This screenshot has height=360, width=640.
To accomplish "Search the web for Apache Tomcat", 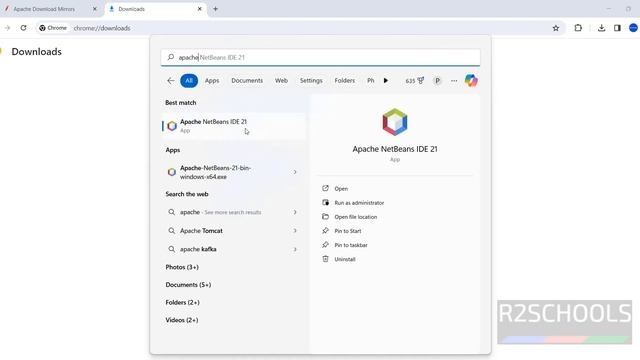I will (201, 231).
